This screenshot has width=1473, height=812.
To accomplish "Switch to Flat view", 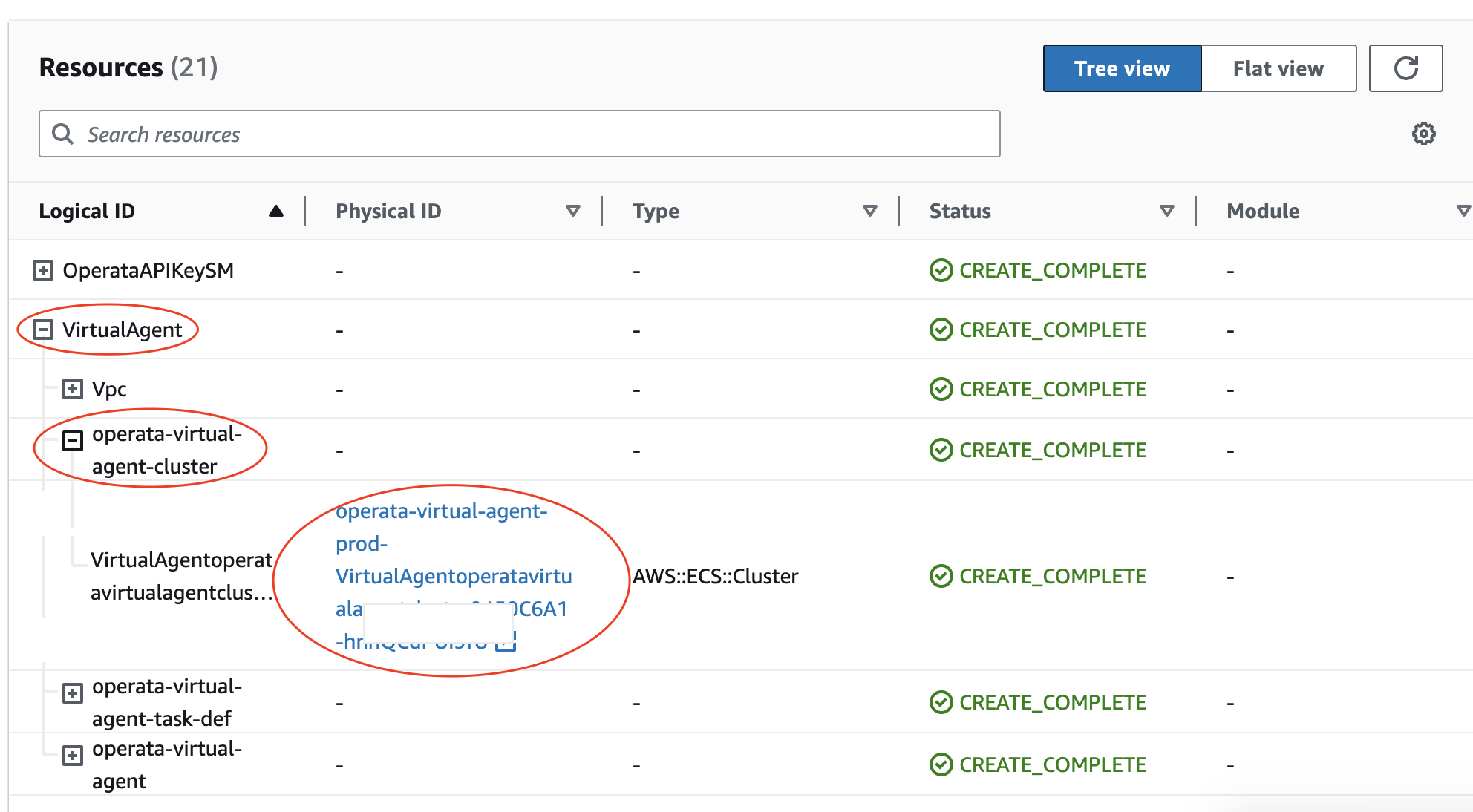I will 1278,68.
